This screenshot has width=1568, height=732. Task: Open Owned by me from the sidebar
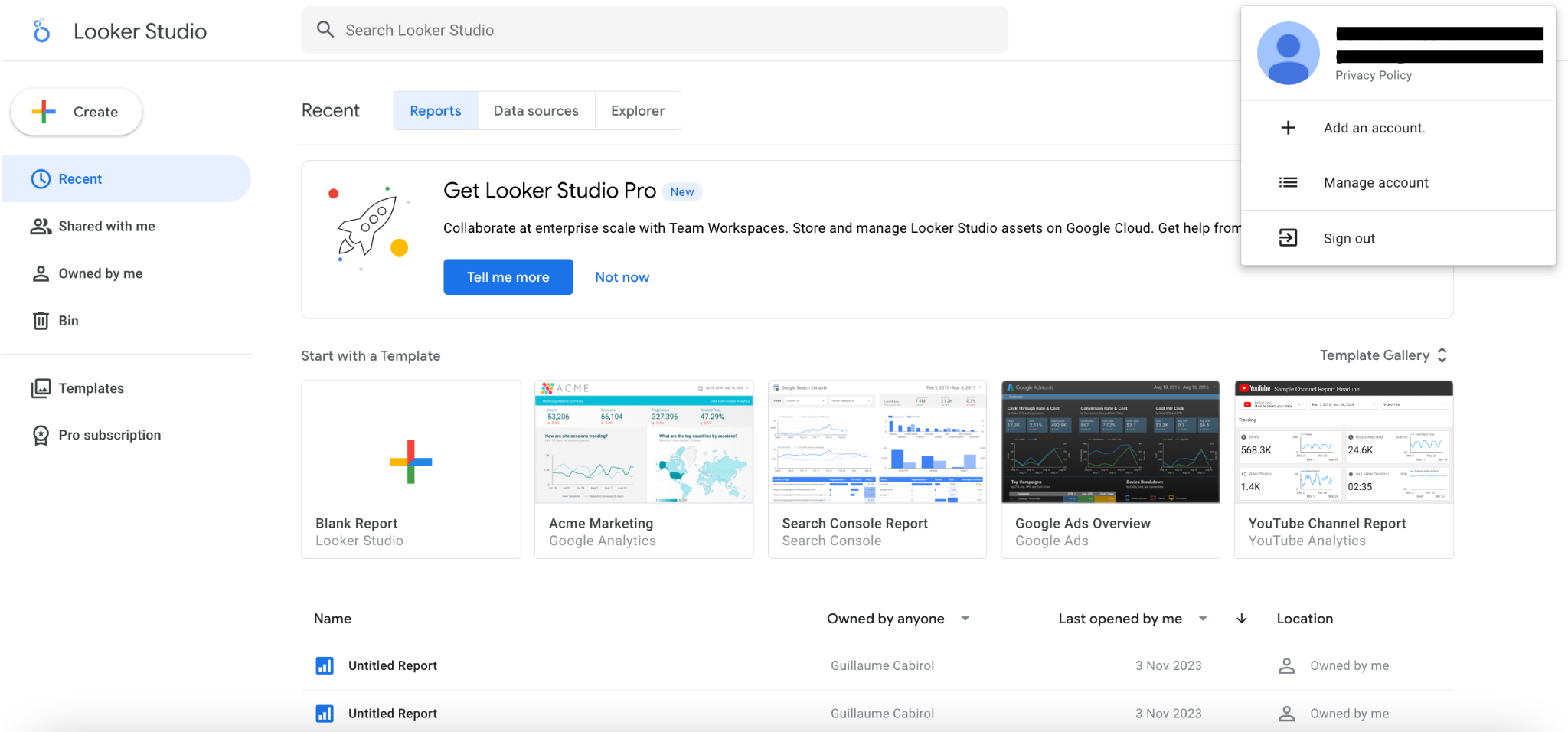coord(101,273)
